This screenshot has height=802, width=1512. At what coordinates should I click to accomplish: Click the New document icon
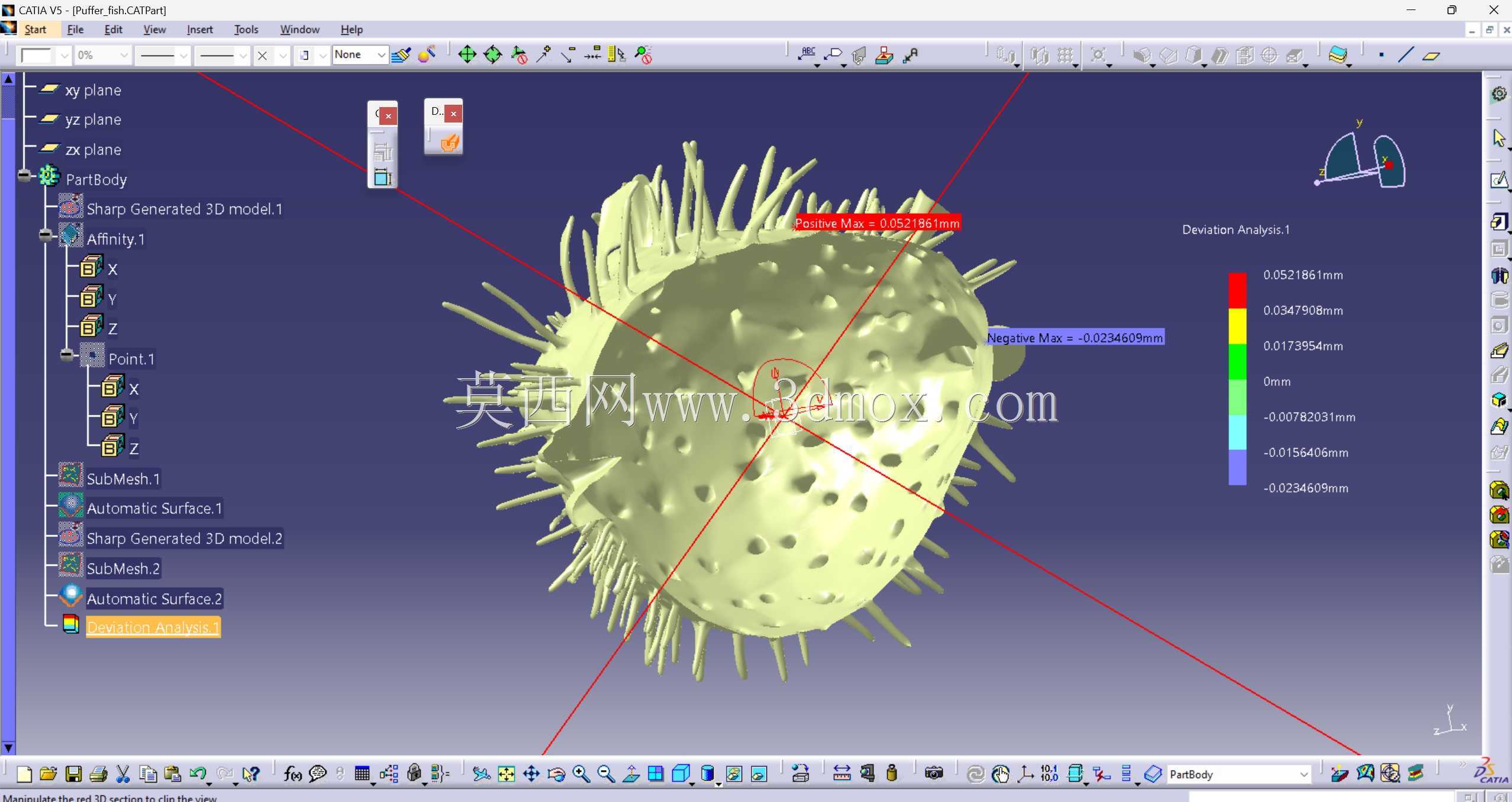pos(24,774)
